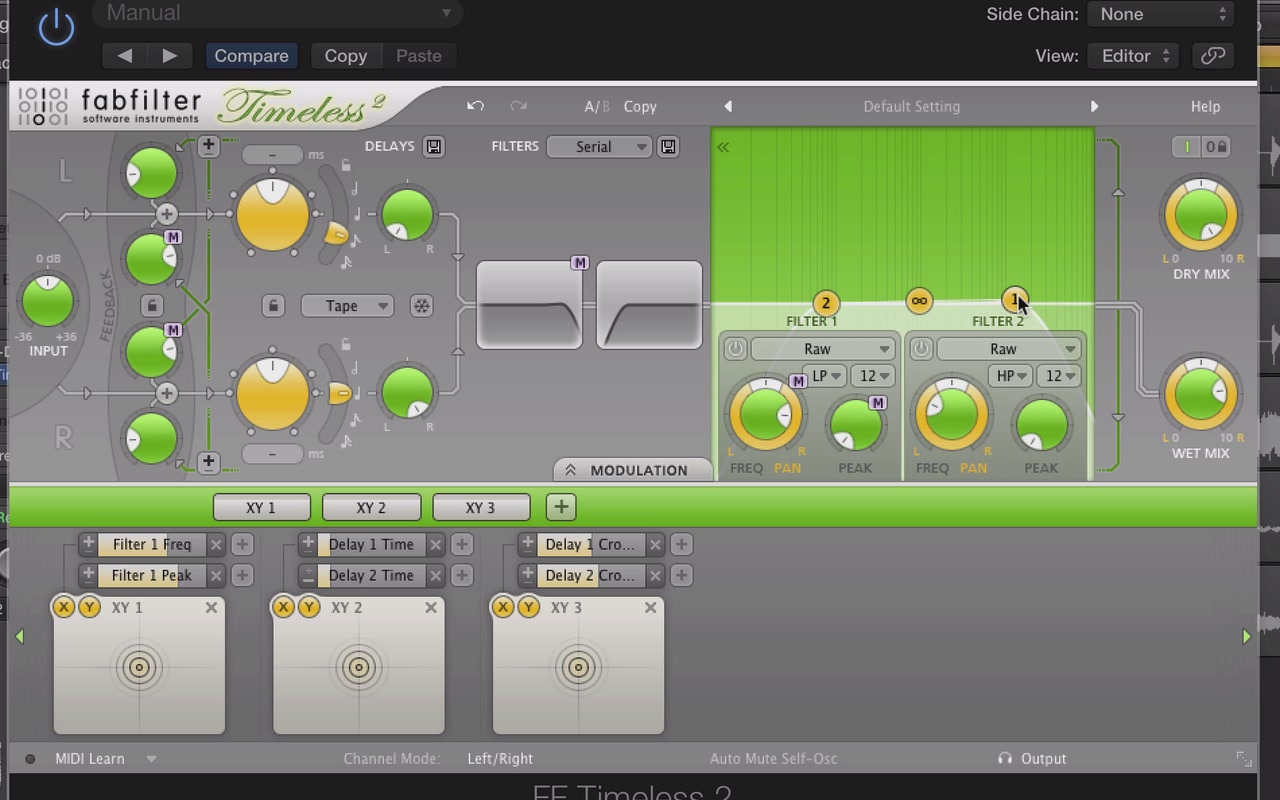Collapse the MODULATION section
This screenshot has height=800, width=1280.
click(631, 470)
